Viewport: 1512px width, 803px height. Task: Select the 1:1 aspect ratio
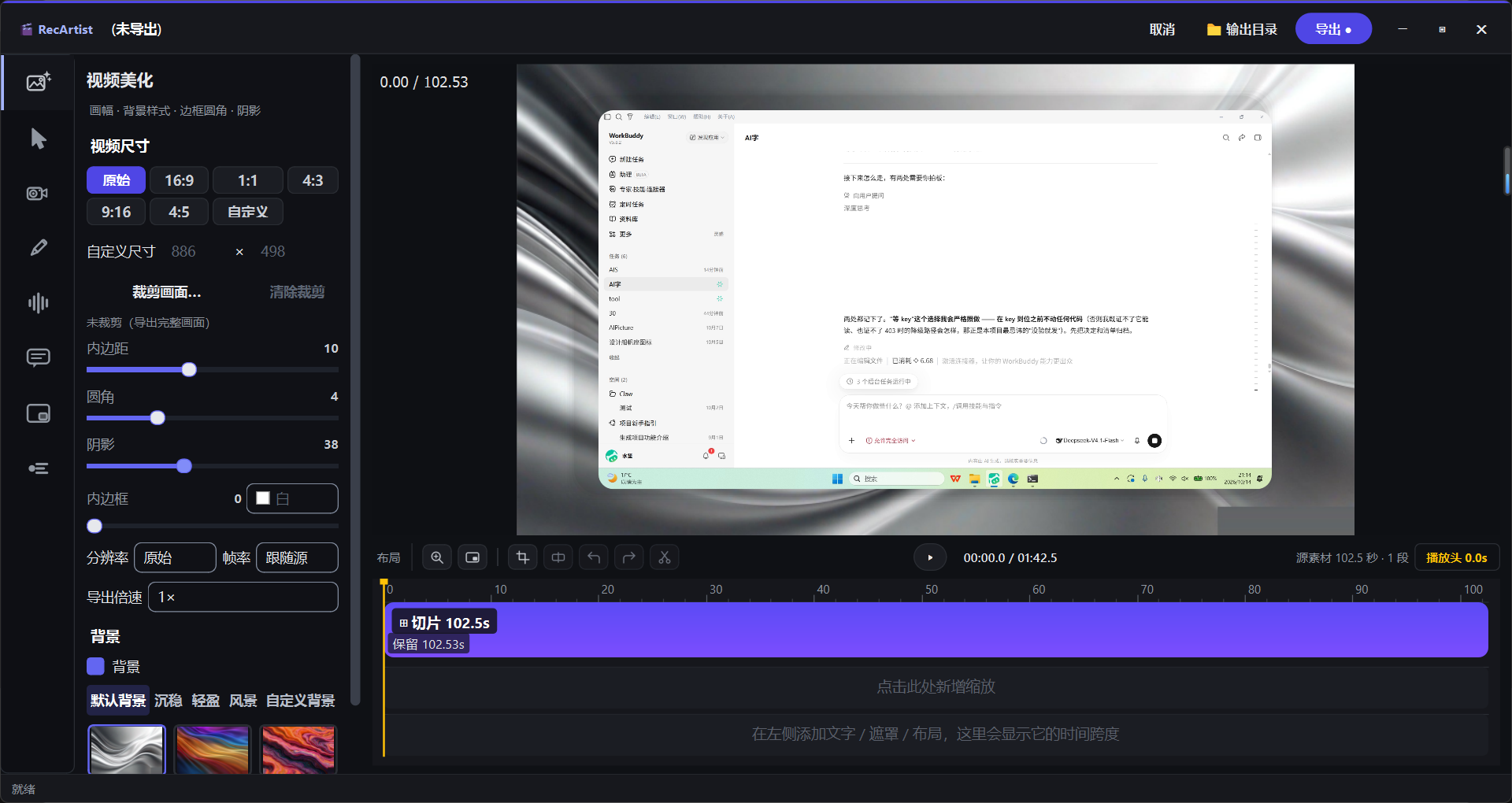pyautogui.click(x=248, y=180)
